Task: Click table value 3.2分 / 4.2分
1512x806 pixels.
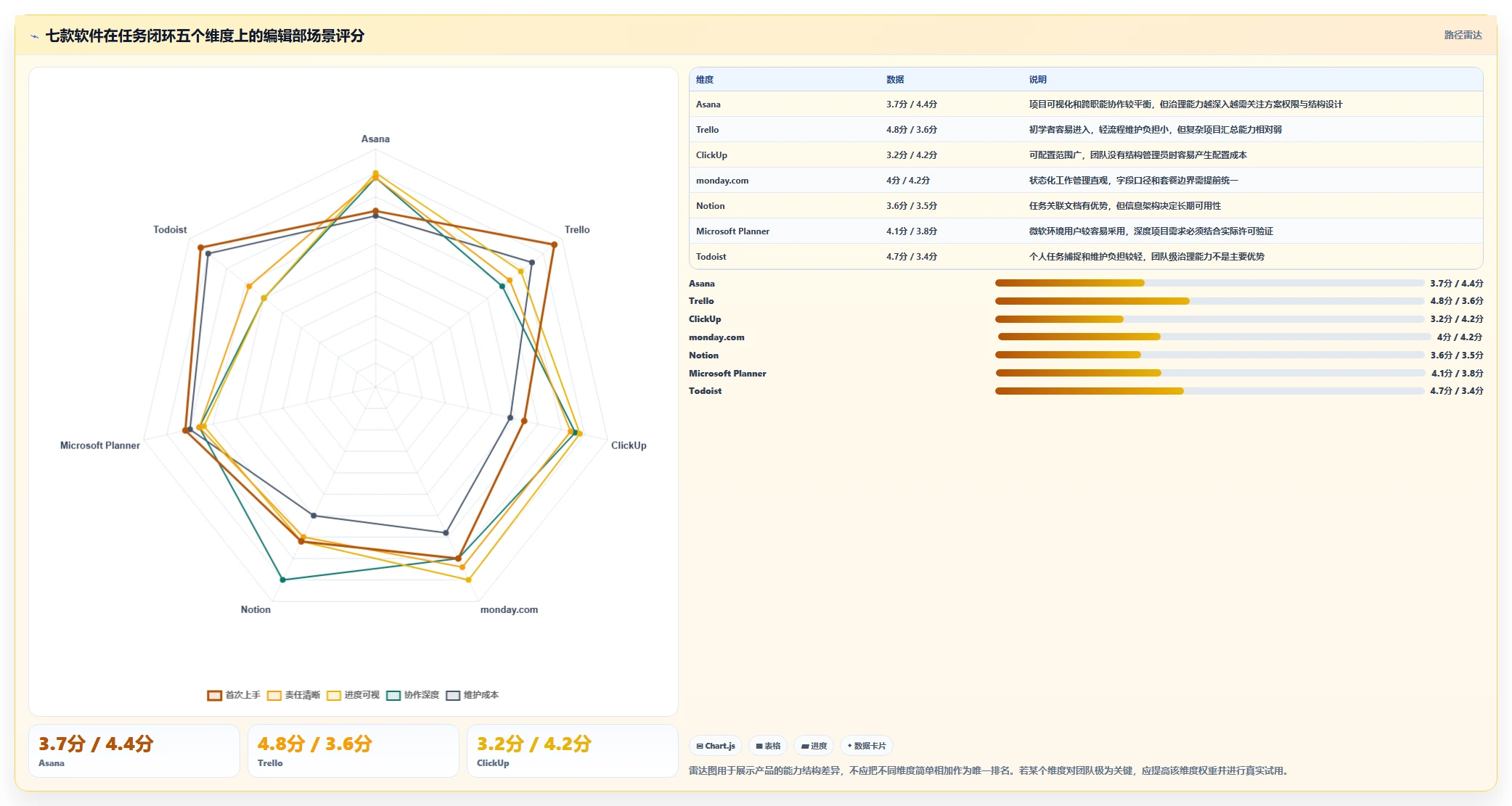Action: pos(912,155)
